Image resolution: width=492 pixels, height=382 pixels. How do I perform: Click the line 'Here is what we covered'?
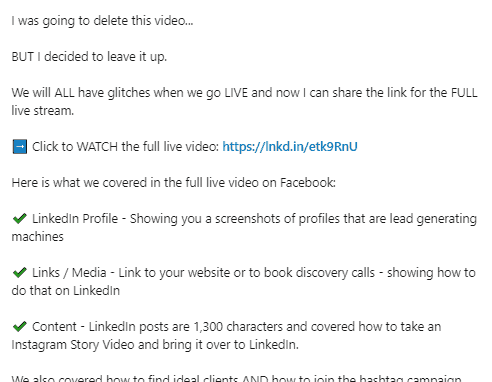pos(173,183)
